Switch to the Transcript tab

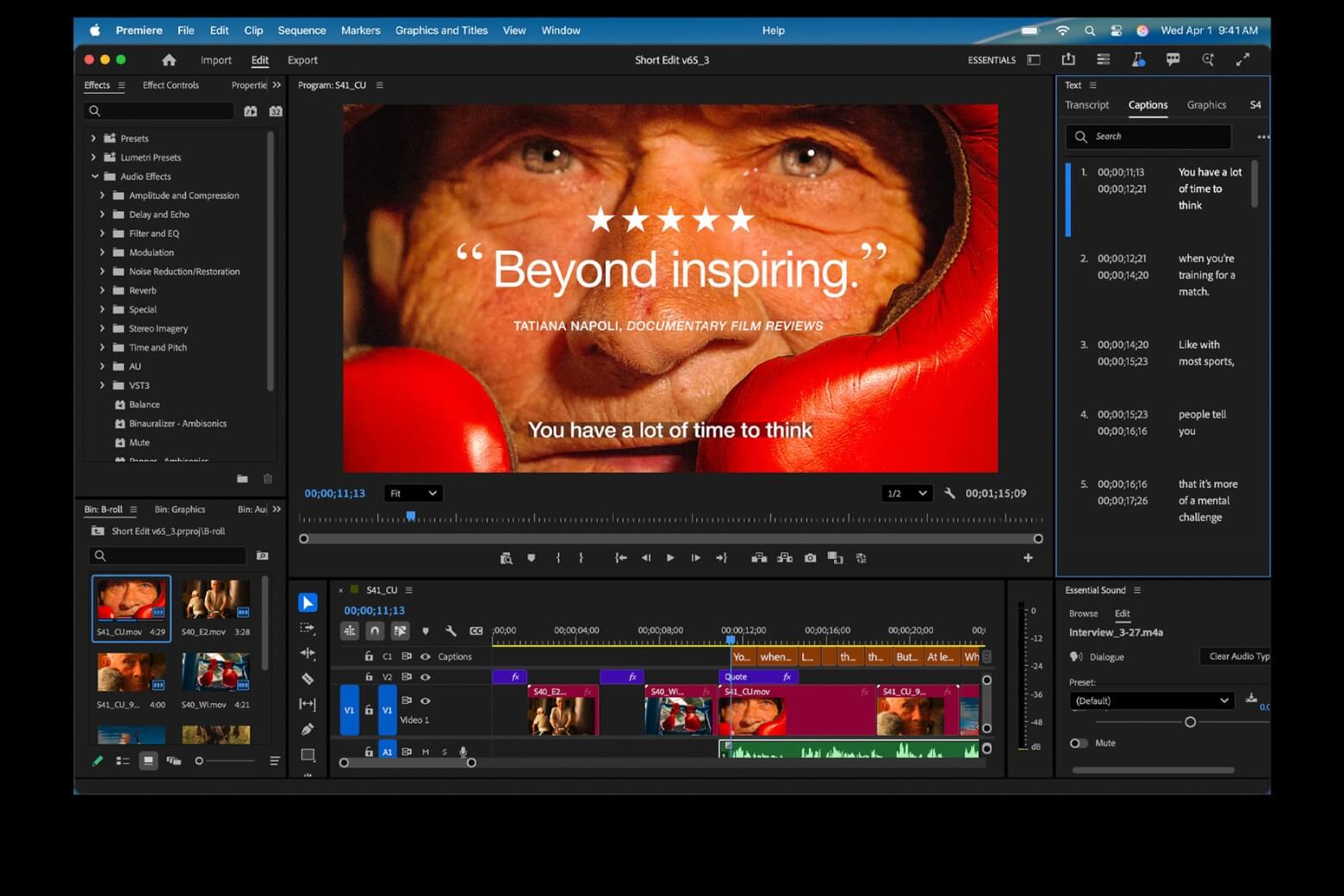pyautogui.click(x=1086, y=105)
